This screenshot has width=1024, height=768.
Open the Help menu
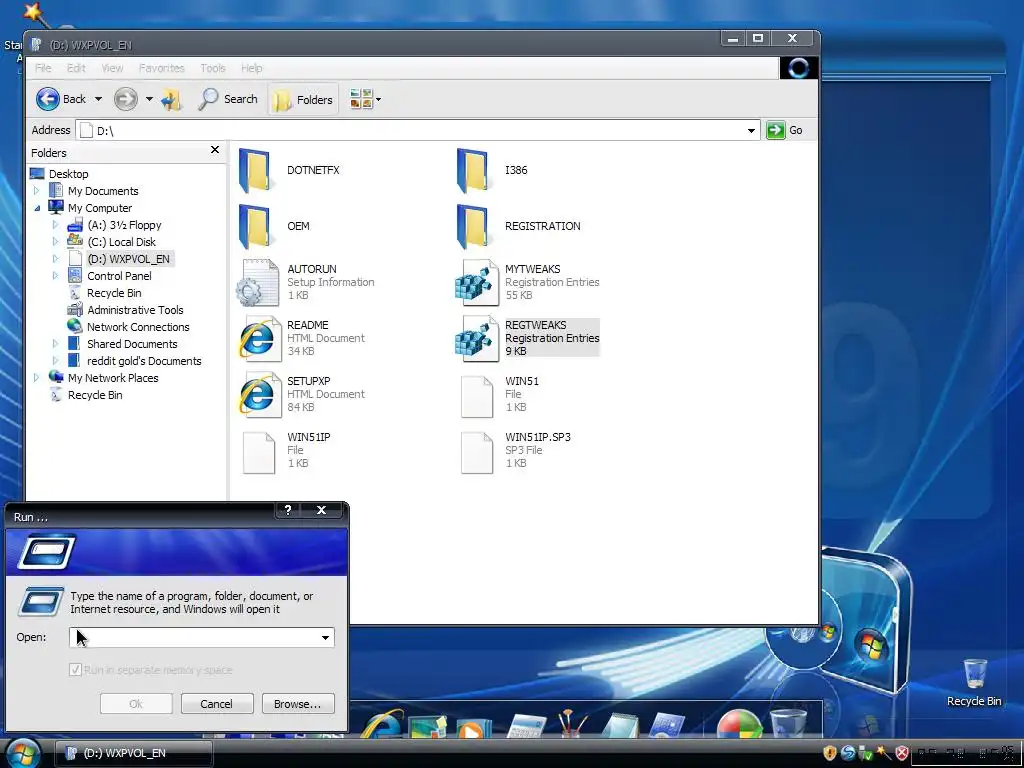pyautogui.click(x=251, y=68)
